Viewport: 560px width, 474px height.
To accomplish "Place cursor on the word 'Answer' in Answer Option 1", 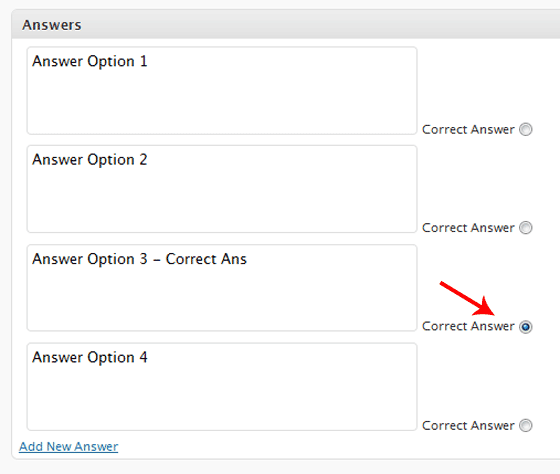I will 58,61.
